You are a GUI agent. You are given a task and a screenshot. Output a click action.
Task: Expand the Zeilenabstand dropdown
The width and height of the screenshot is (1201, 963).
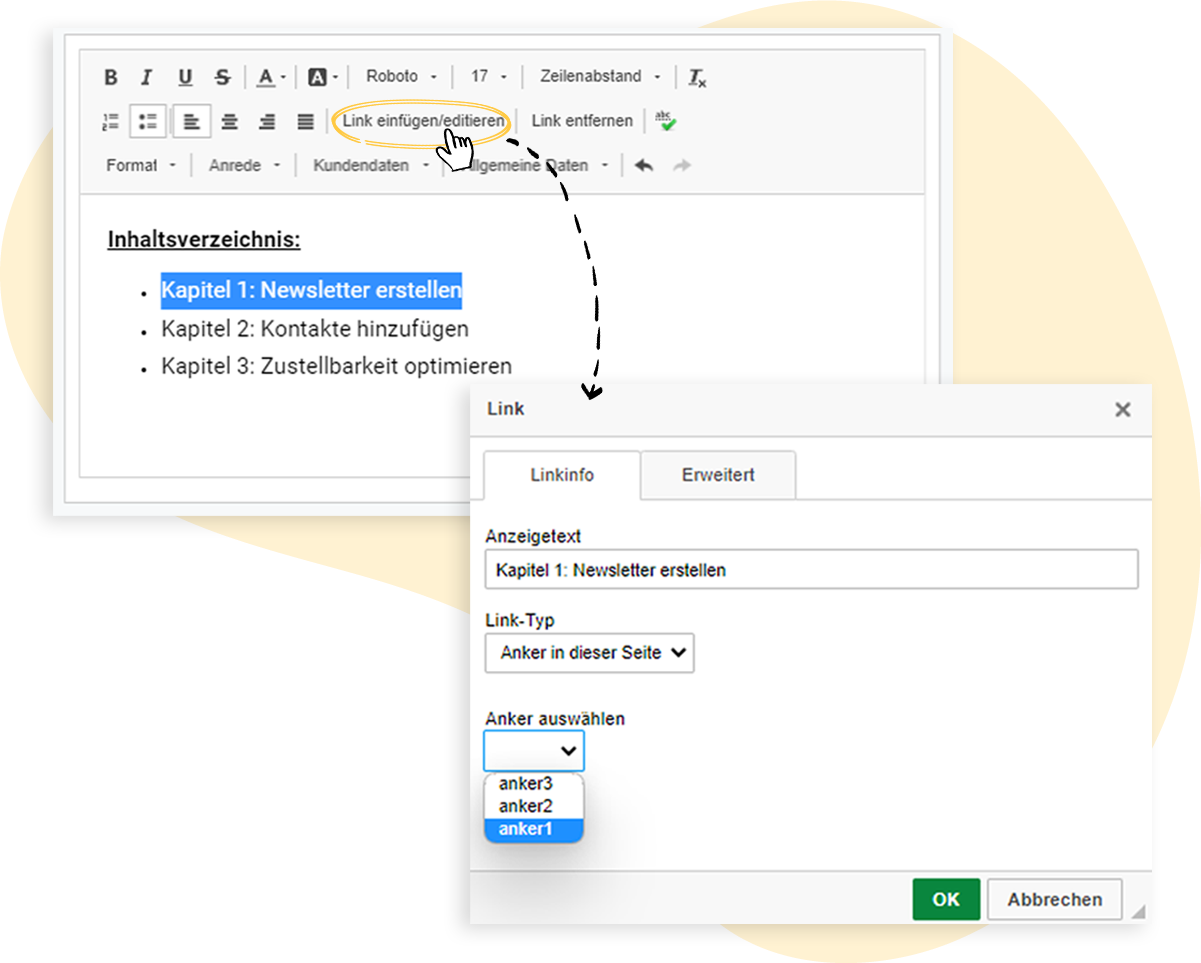(x=600, y=77)
